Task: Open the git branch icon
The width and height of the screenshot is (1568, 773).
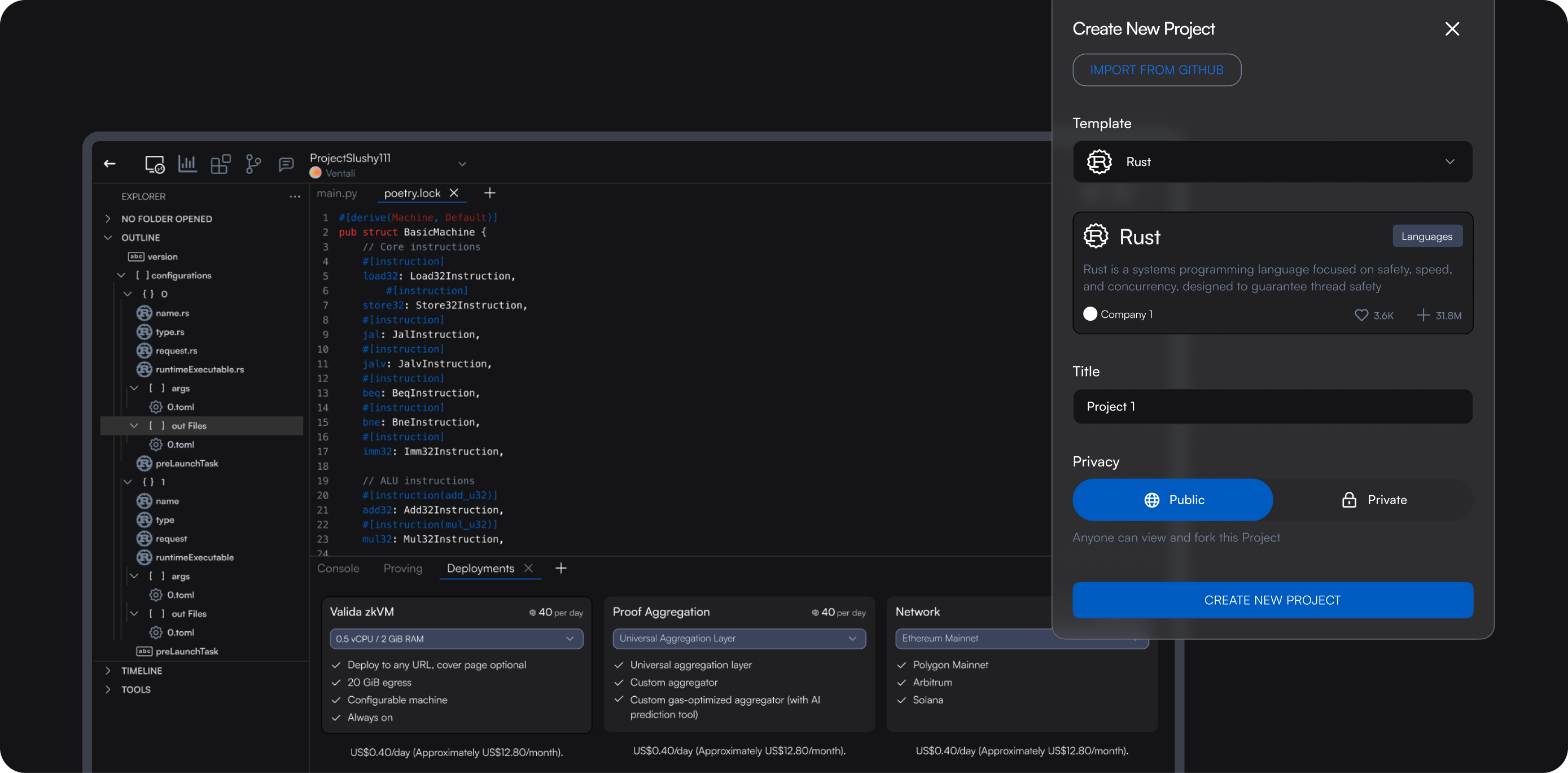Action: coord(253,164)
